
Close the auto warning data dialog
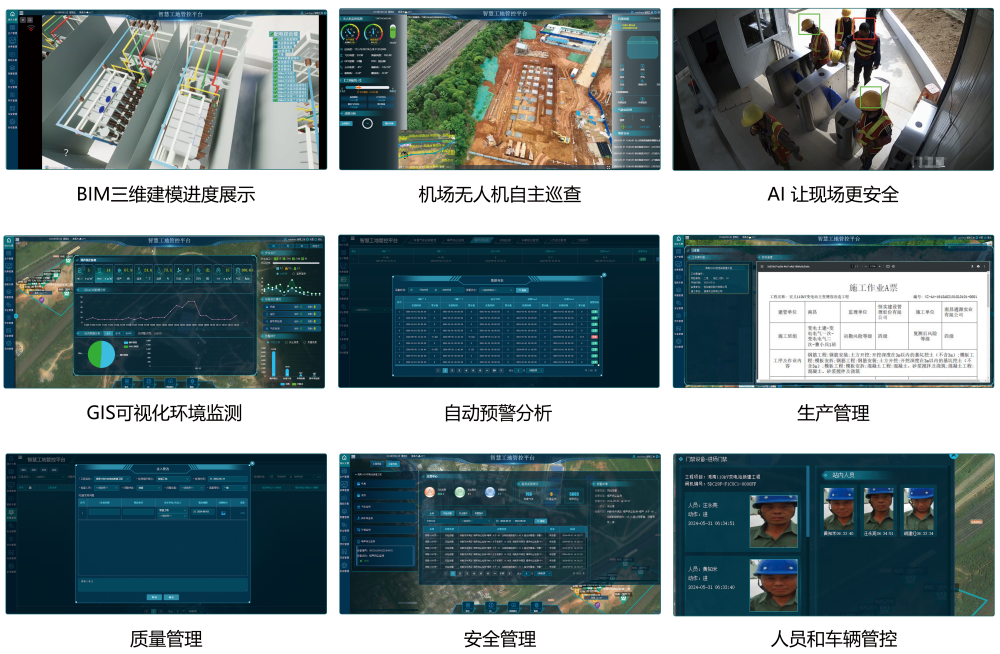pos(603,275)
